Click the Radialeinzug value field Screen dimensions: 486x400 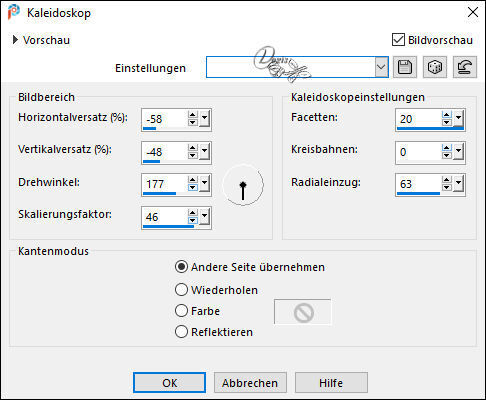419,184
